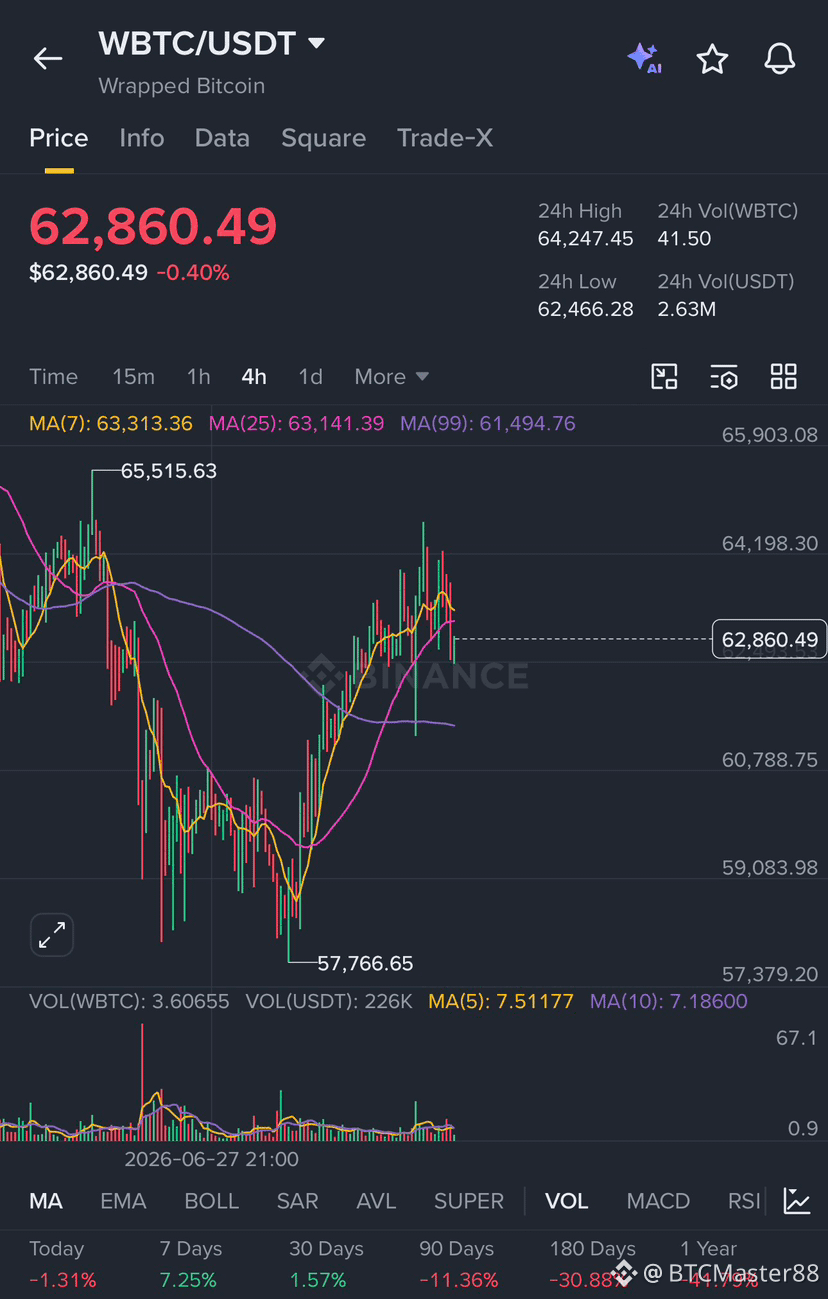Toggle the AVL indicator

point(376,1201)
